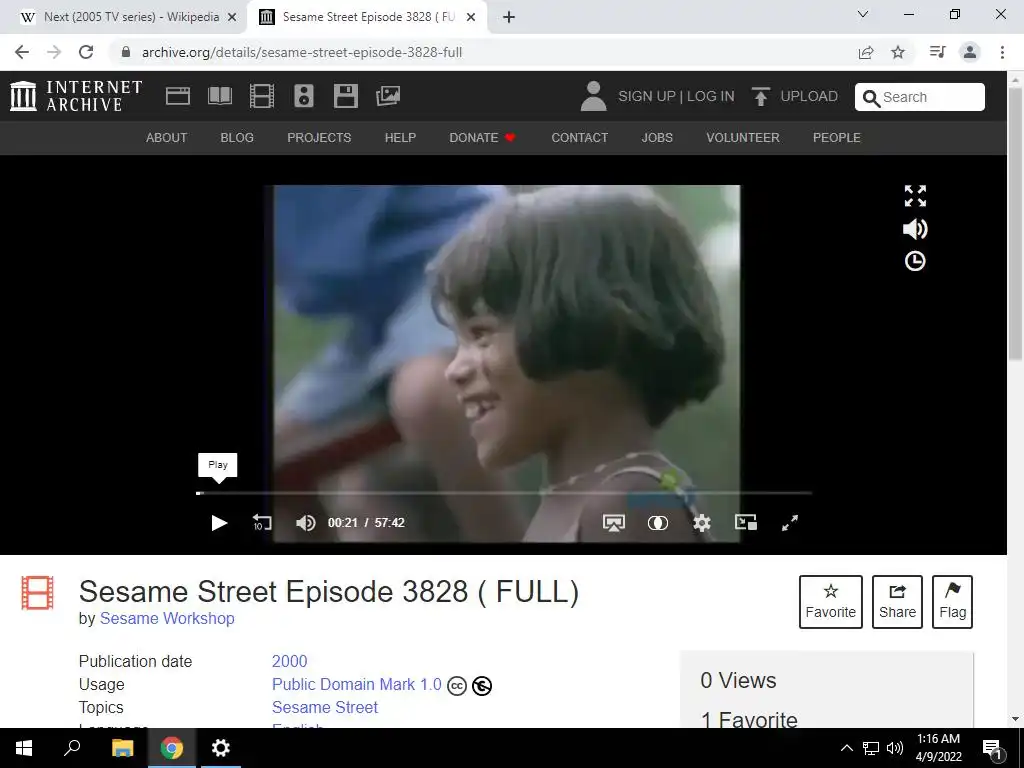Open the VOLUNTEER menu item
Screen dimensions: 1024x768
click(743, 138)
